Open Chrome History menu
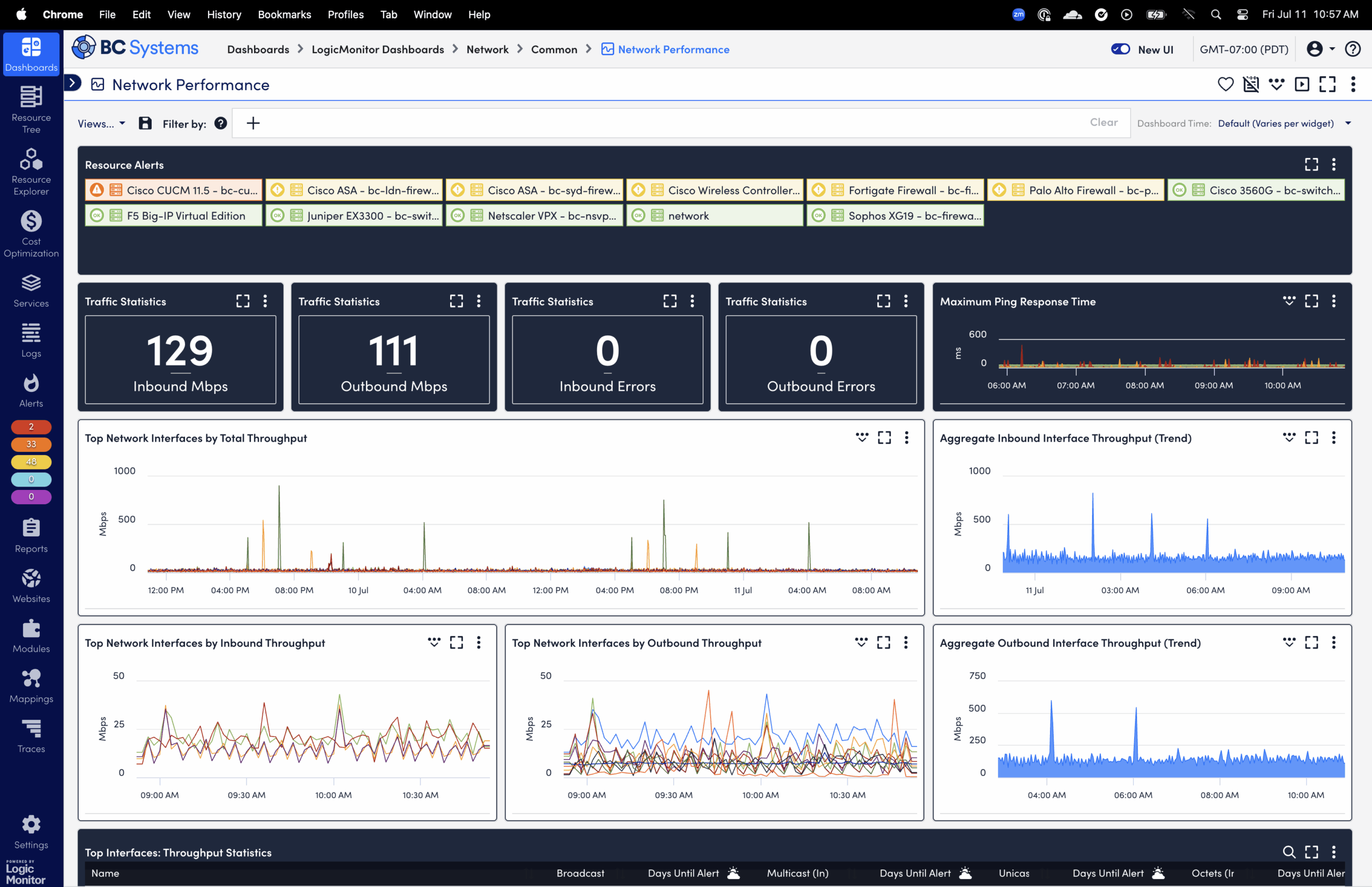The height and width of the screenshot is (887, 1372). [x=224, y=14]
